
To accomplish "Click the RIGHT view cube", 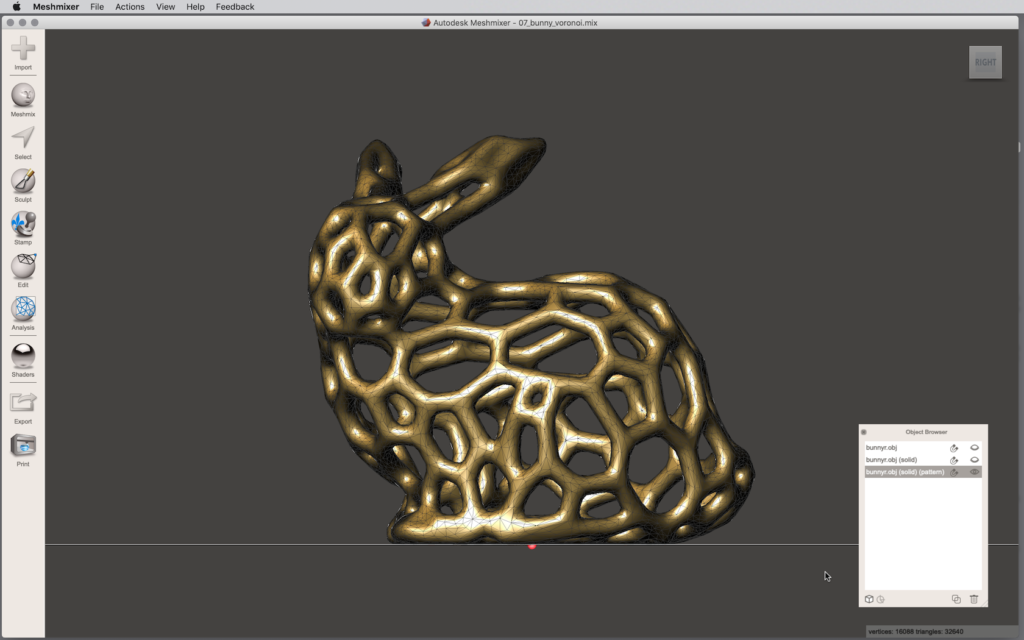I will [985, 62].
